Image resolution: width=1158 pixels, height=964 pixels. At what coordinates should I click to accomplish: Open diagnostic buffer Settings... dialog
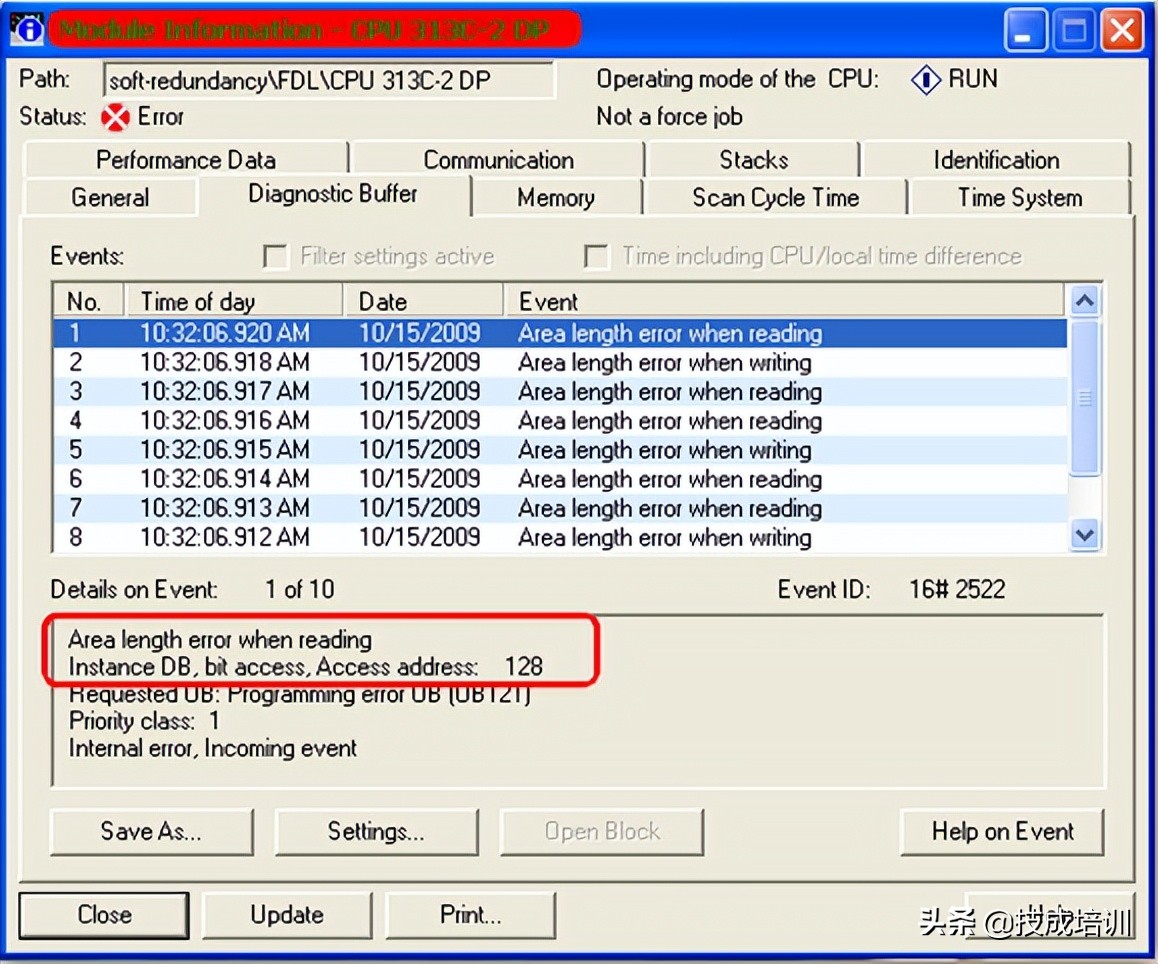pyautogui.click(x=376, y=831)
